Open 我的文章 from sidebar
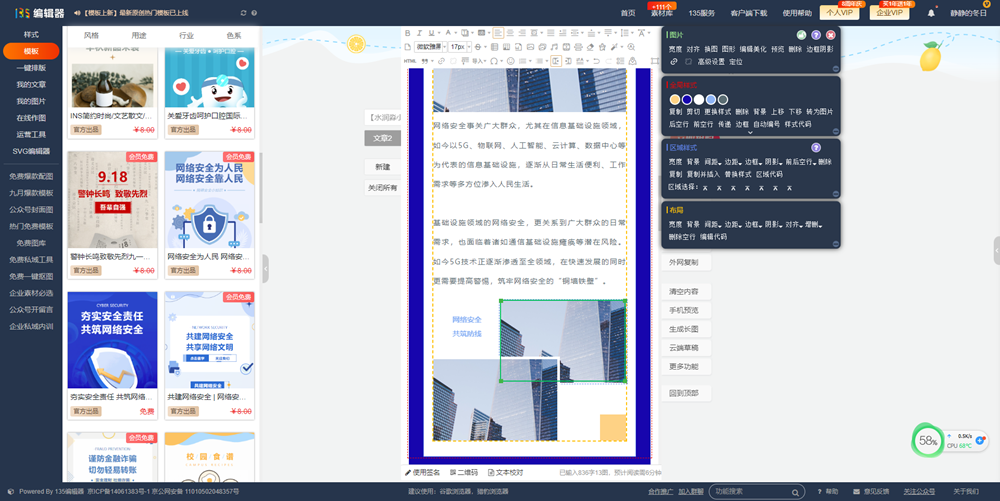1000x501 pixels. (31, 84)
